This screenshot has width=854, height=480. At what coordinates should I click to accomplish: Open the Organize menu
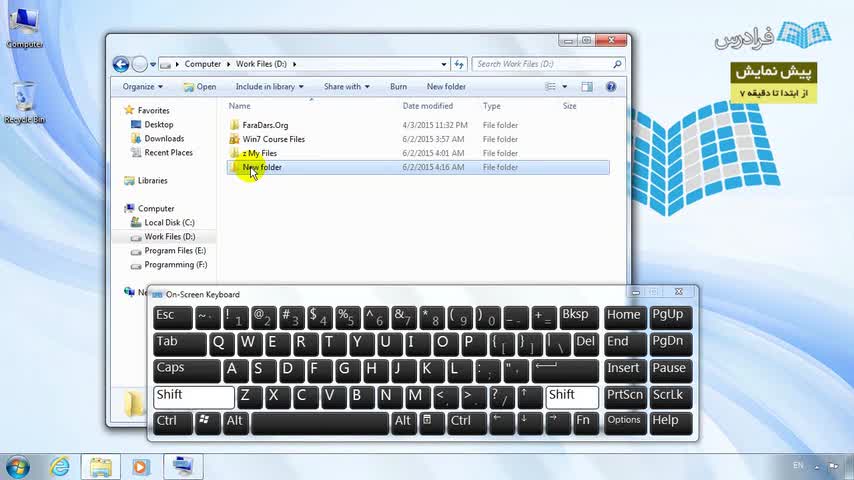point(142,87)
